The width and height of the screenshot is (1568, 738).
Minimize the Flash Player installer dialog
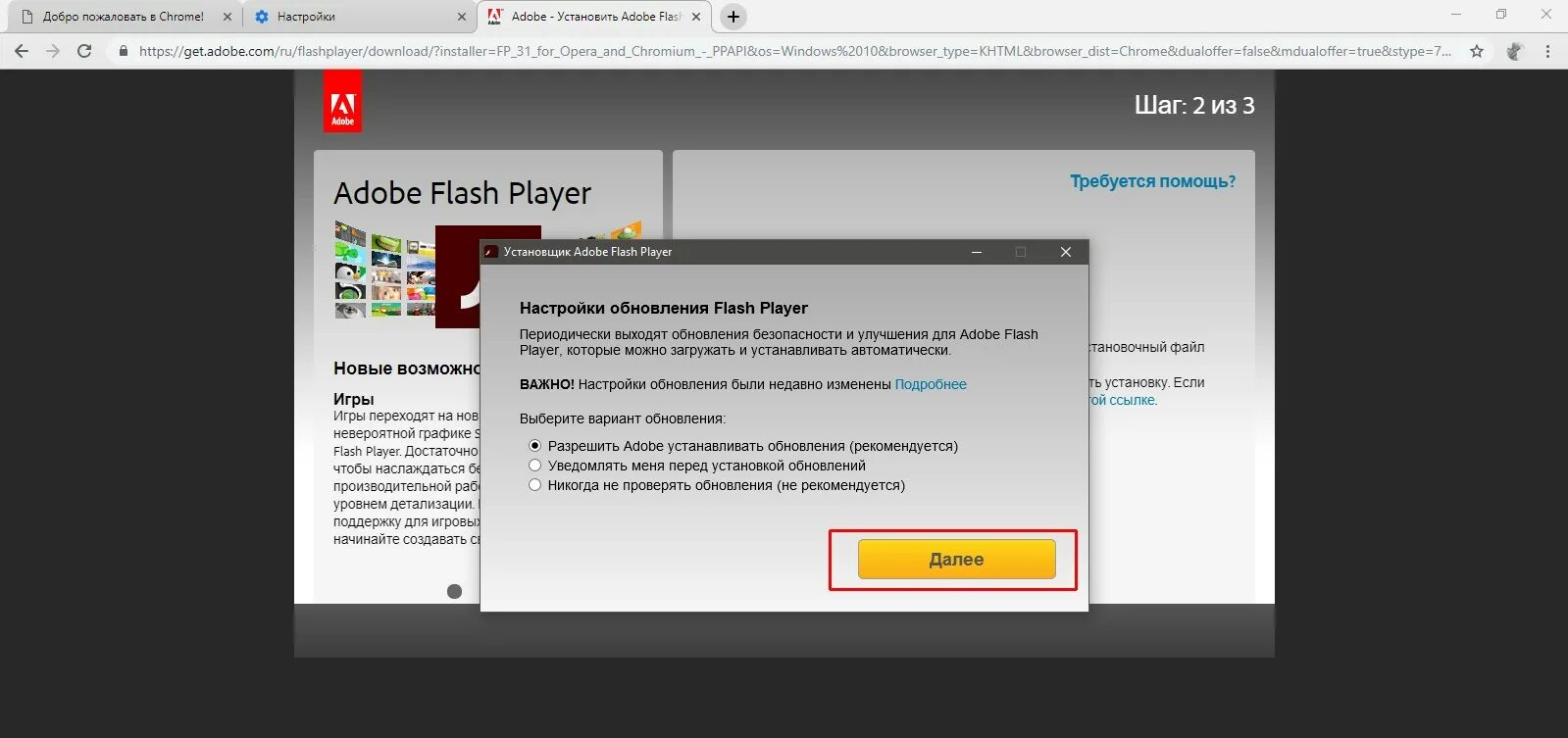coord(976,252)
